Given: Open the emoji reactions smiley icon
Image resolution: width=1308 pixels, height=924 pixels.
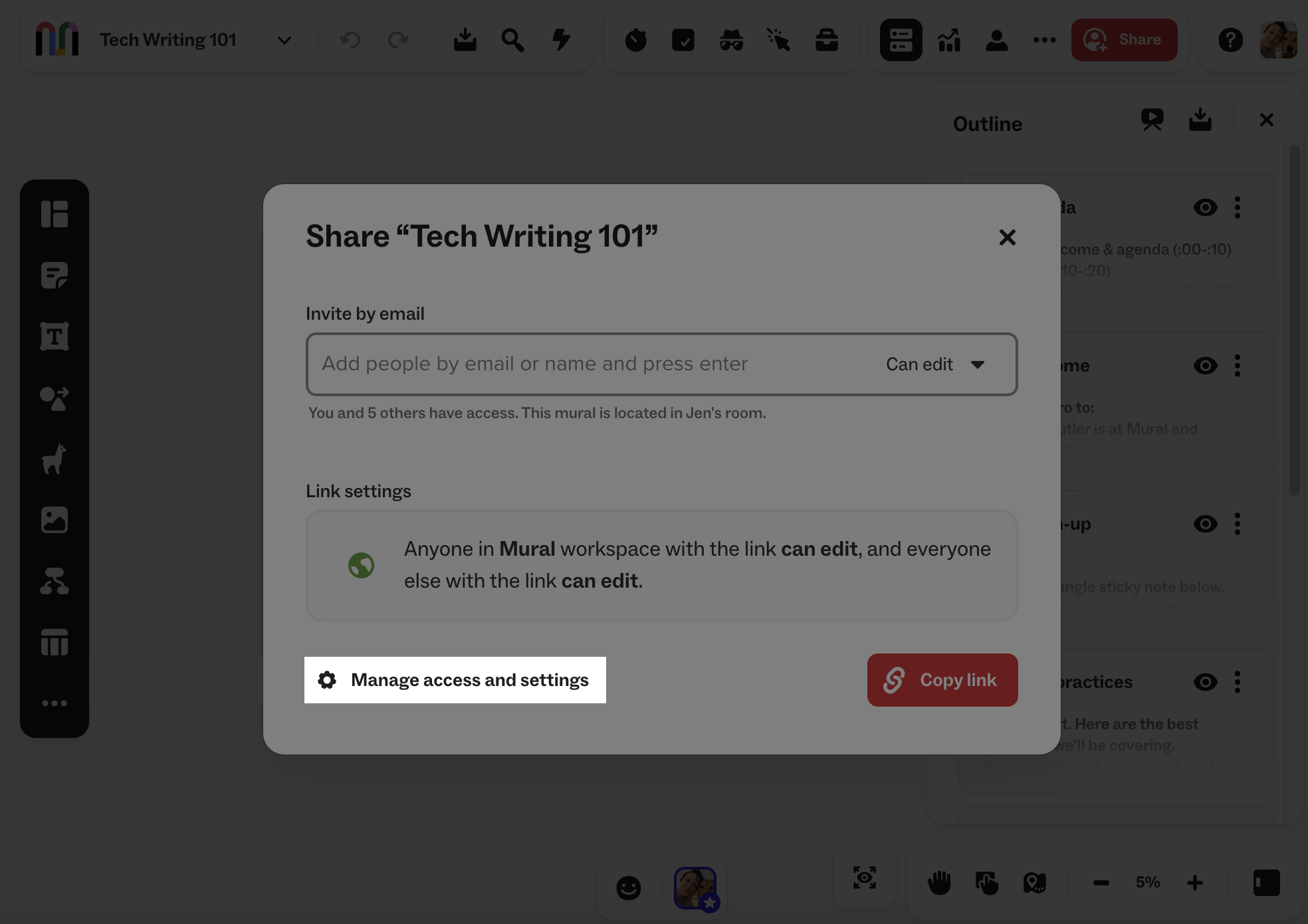Looking at the screenshot, I should [x=628, y=887].
